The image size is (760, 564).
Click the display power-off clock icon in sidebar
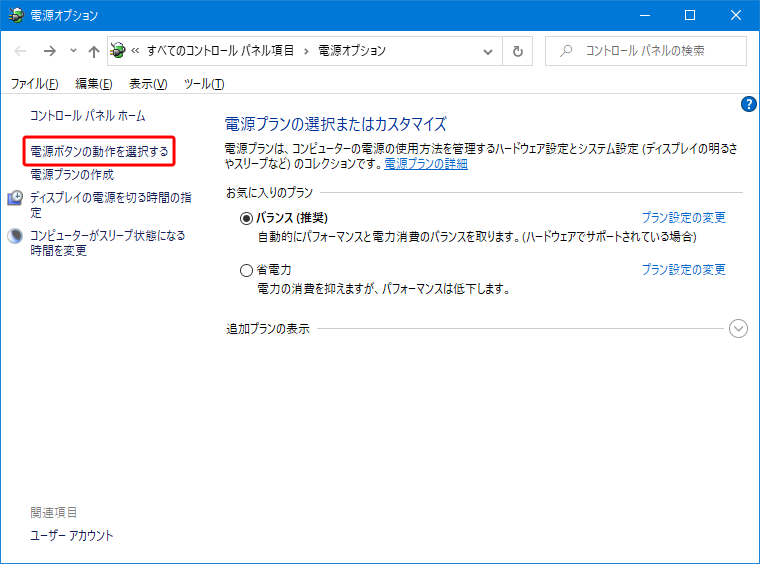[15, 198]
